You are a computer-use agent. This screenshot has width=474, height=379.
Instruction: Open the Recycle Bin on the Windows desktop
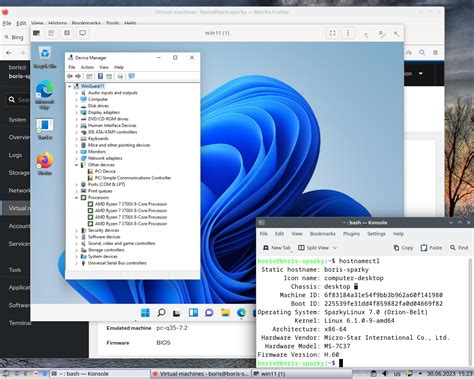click(x=45, y=57)
